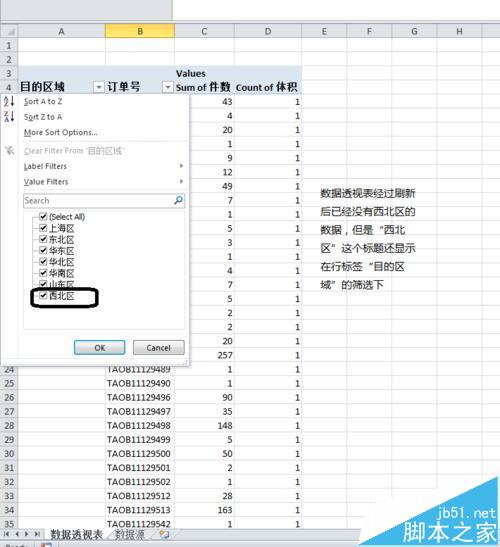Select row 25 header
The height and width of the screenshot is (547, 500).
[9, 383]
